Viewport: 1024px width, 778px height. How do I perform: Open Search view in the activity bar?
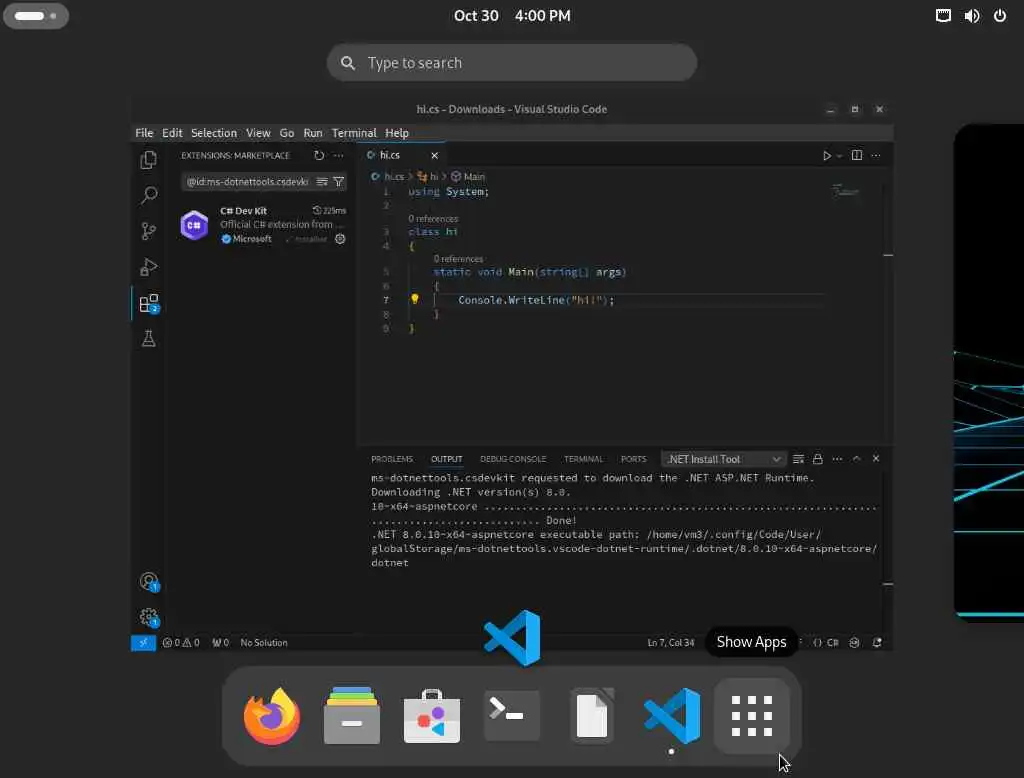click(148, 195)
